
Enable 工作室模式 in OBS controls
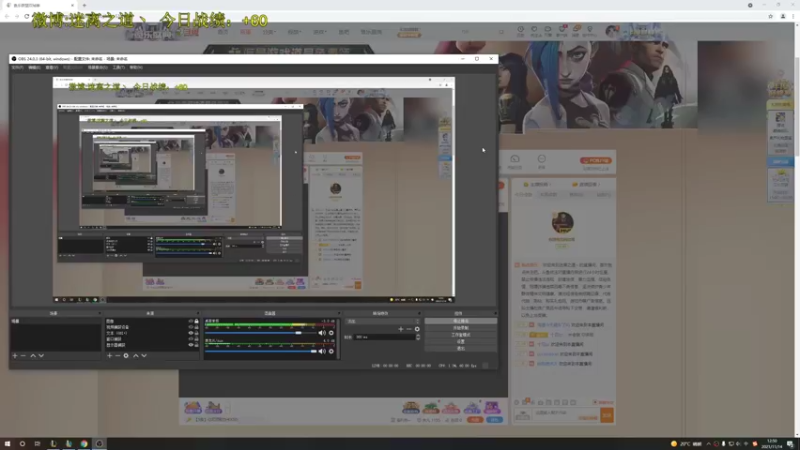click(461, 335)
